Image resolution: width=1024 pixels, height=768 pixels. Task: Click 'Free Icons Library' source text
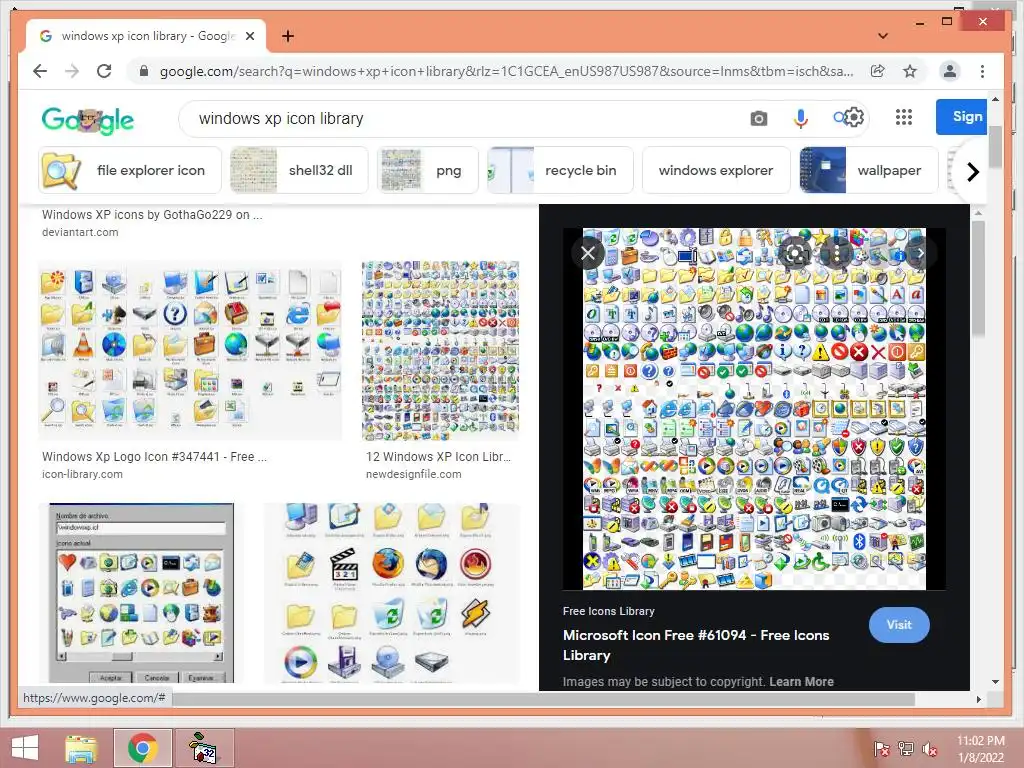click(x=609, y=611)
